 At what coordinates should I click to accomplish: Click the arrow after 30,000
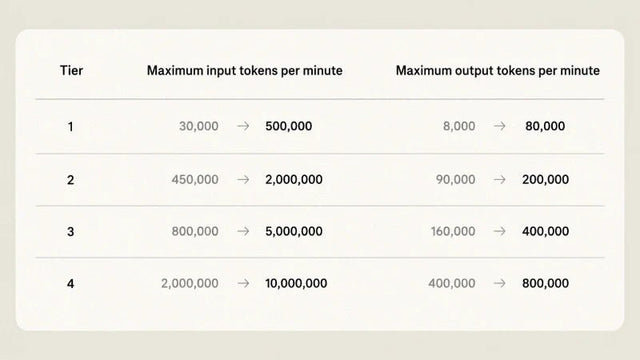(243, 126)
